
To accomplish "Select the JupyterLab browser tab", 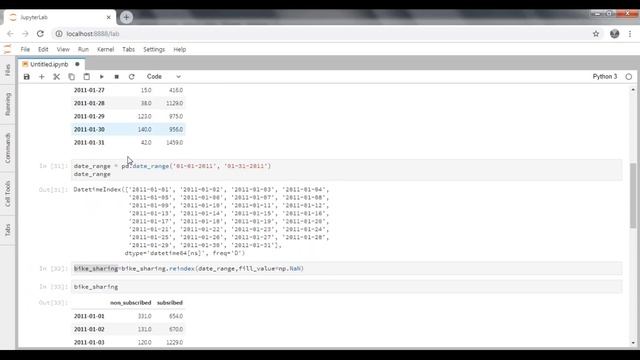I will click(x=60, y=17).
